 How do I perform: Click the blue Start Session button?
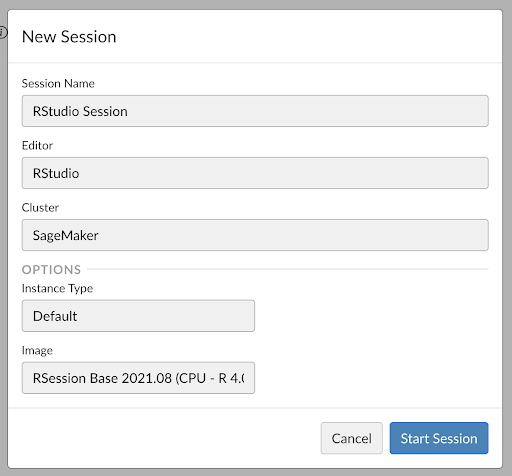pos(439,438)
